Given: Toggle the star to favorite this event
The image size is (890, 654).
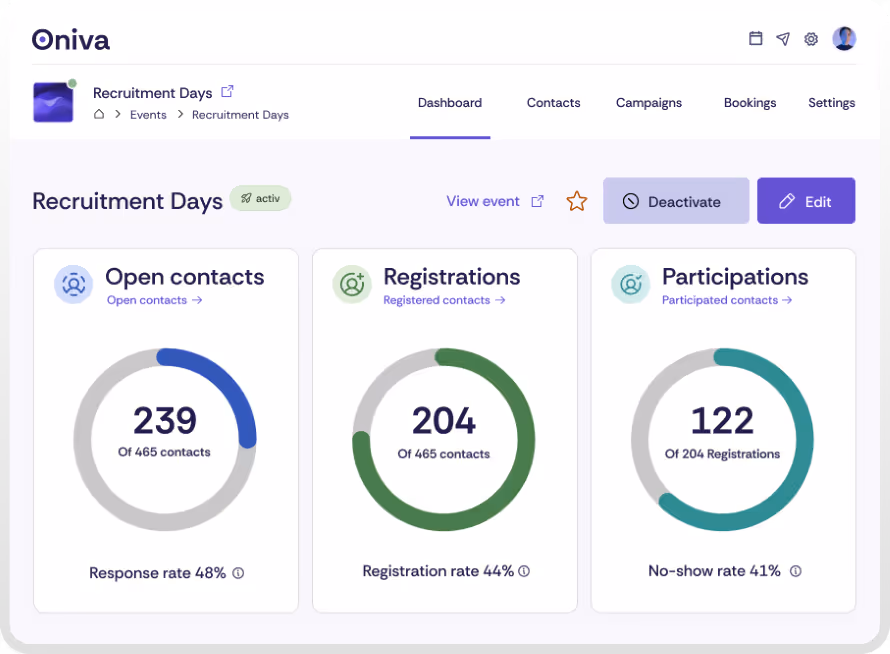Looking at the screenshot, I should point(577,200).
